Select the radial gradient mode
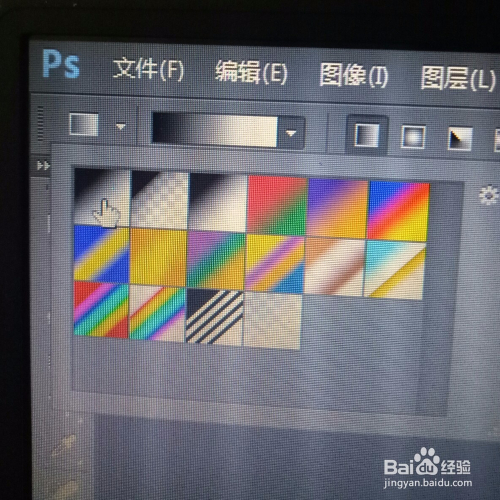 (413, 136)
